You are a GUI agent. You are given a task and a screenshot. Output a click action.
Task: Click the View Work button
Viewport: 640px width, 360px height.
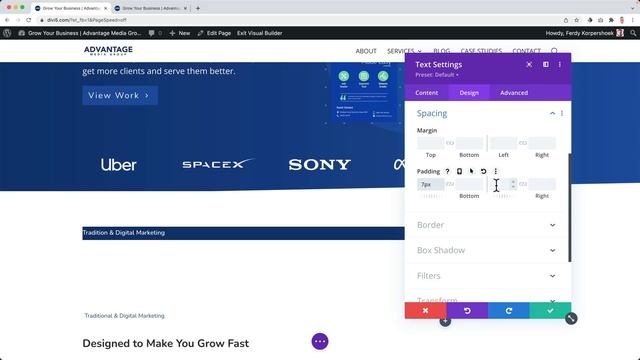[120, 96]
